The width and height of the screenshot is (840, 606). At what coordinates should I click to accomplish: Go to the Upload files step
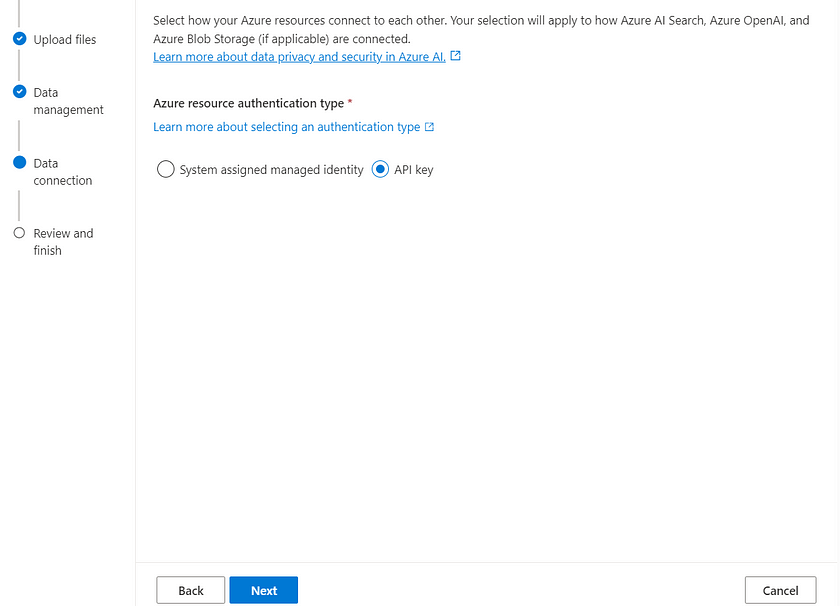click(65, 40)
